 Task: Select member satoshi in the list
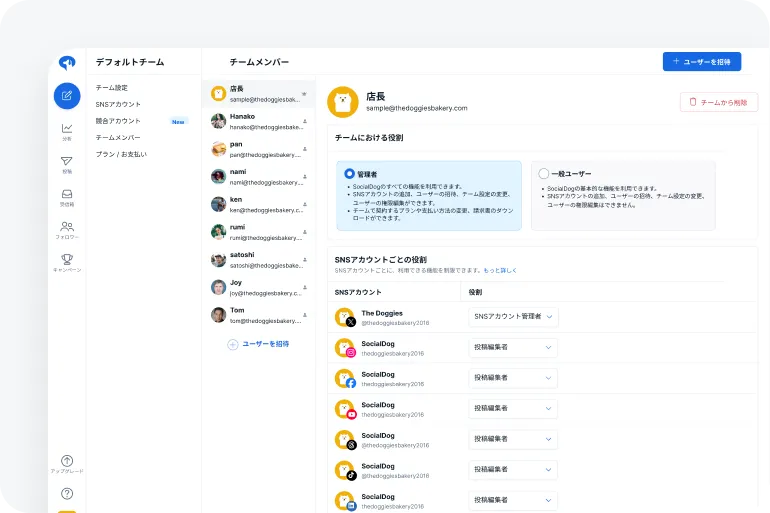click(259, 260)
